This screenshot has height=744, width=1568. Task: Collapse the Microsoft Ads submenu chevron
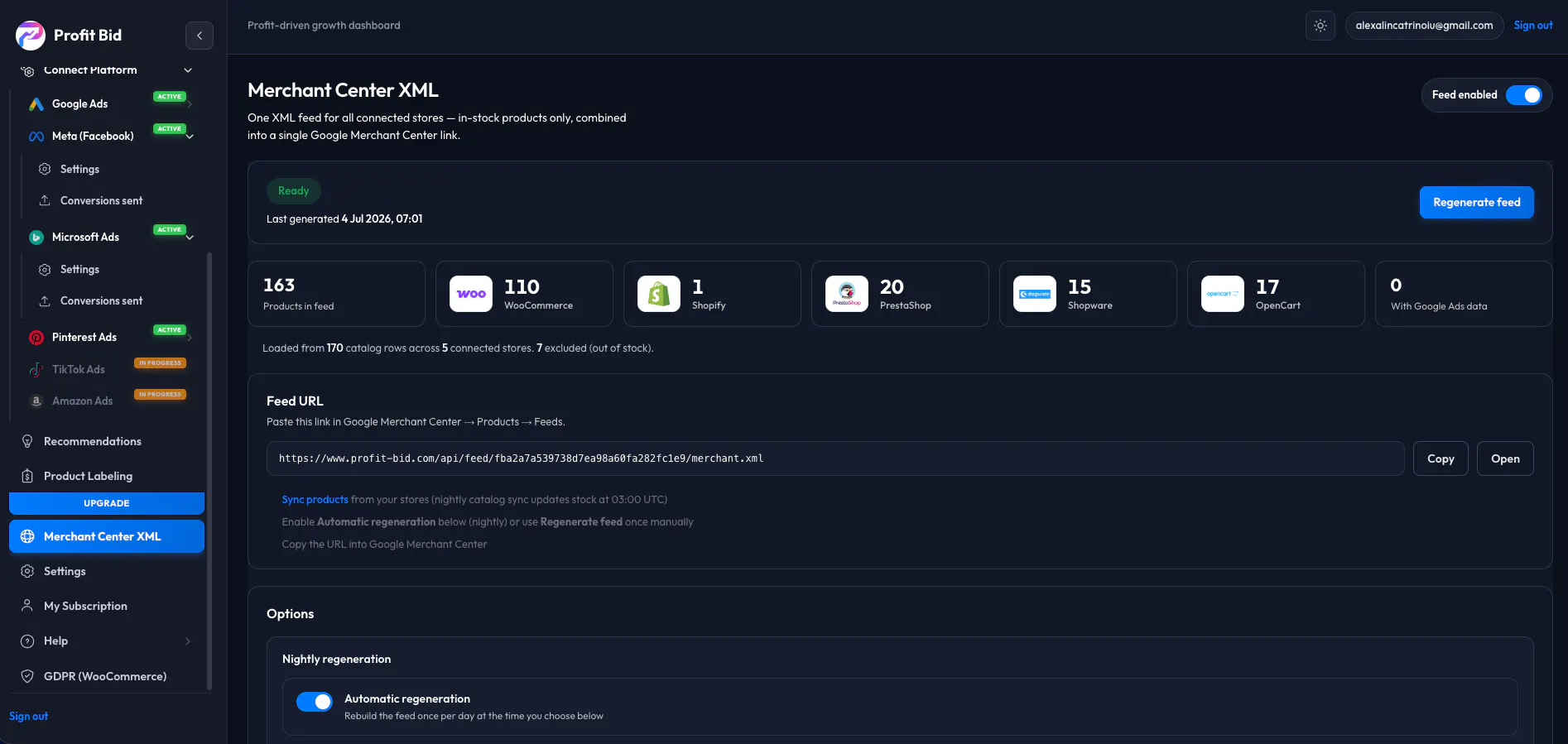coord(190,238)
